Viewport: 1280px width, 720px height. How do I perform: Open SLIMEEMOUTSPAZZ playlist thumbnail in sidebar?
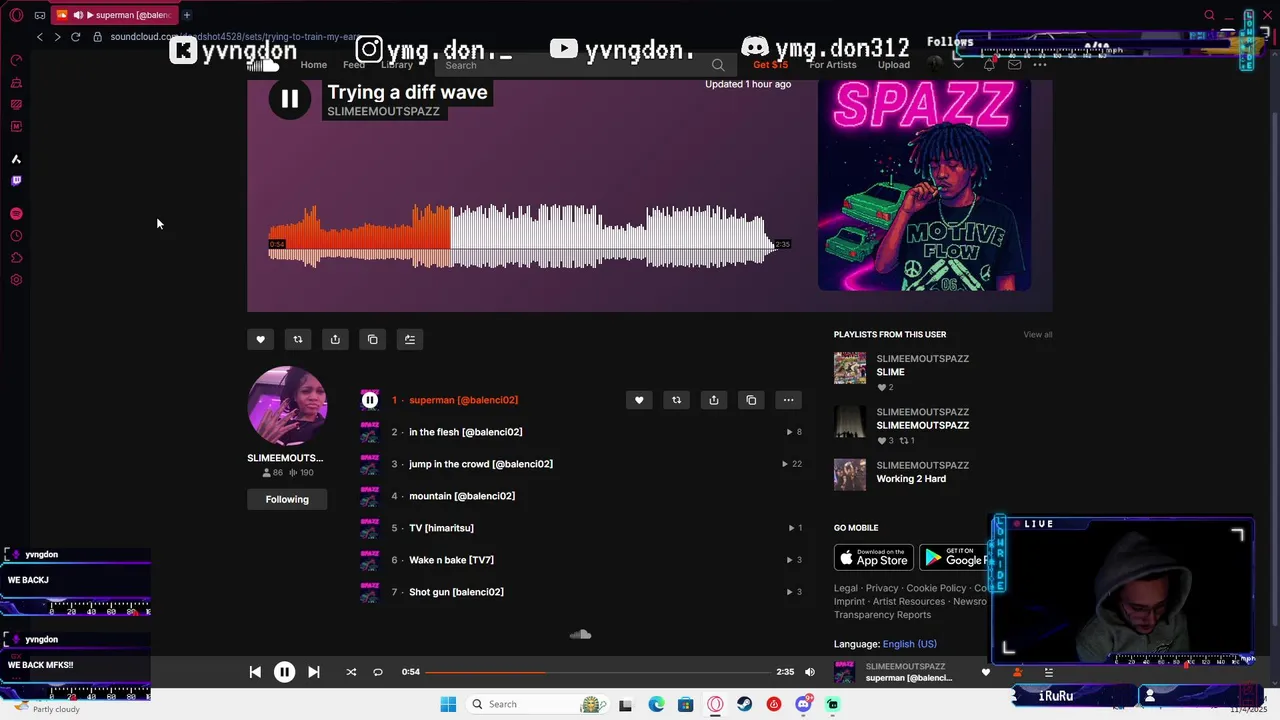[850, 421]
